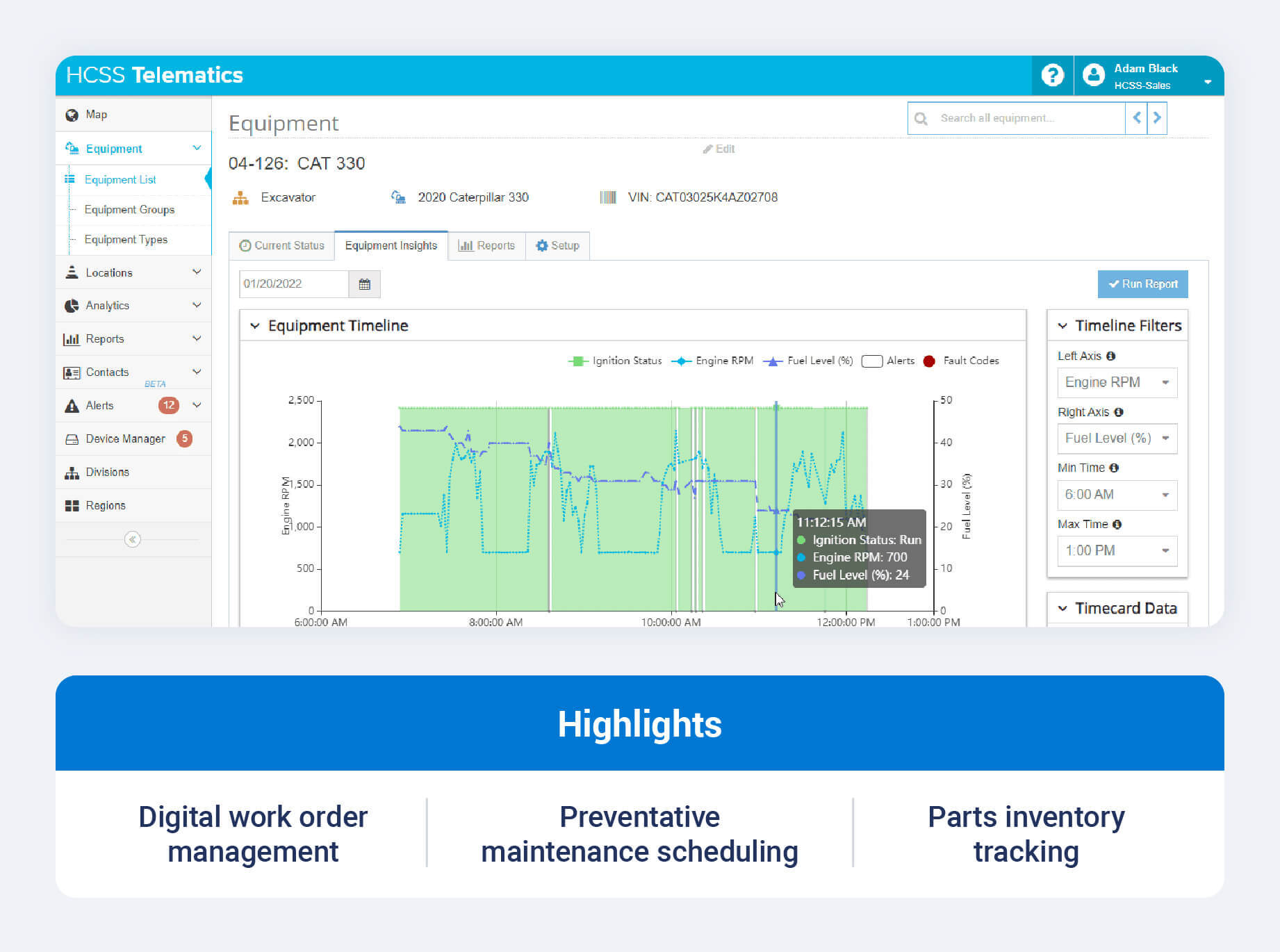Open the calendar date picker icon
Image resolution: width=1280 pixels, height=952 pixels.
364,284
